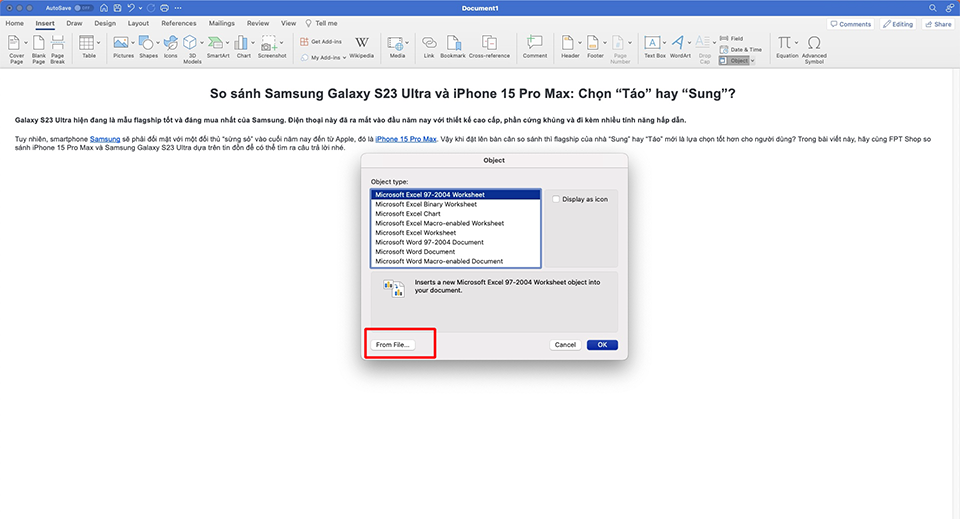Switch to the Mailings tab
Viewport: 960px width, 519px height.
click(x=222, y=23)
